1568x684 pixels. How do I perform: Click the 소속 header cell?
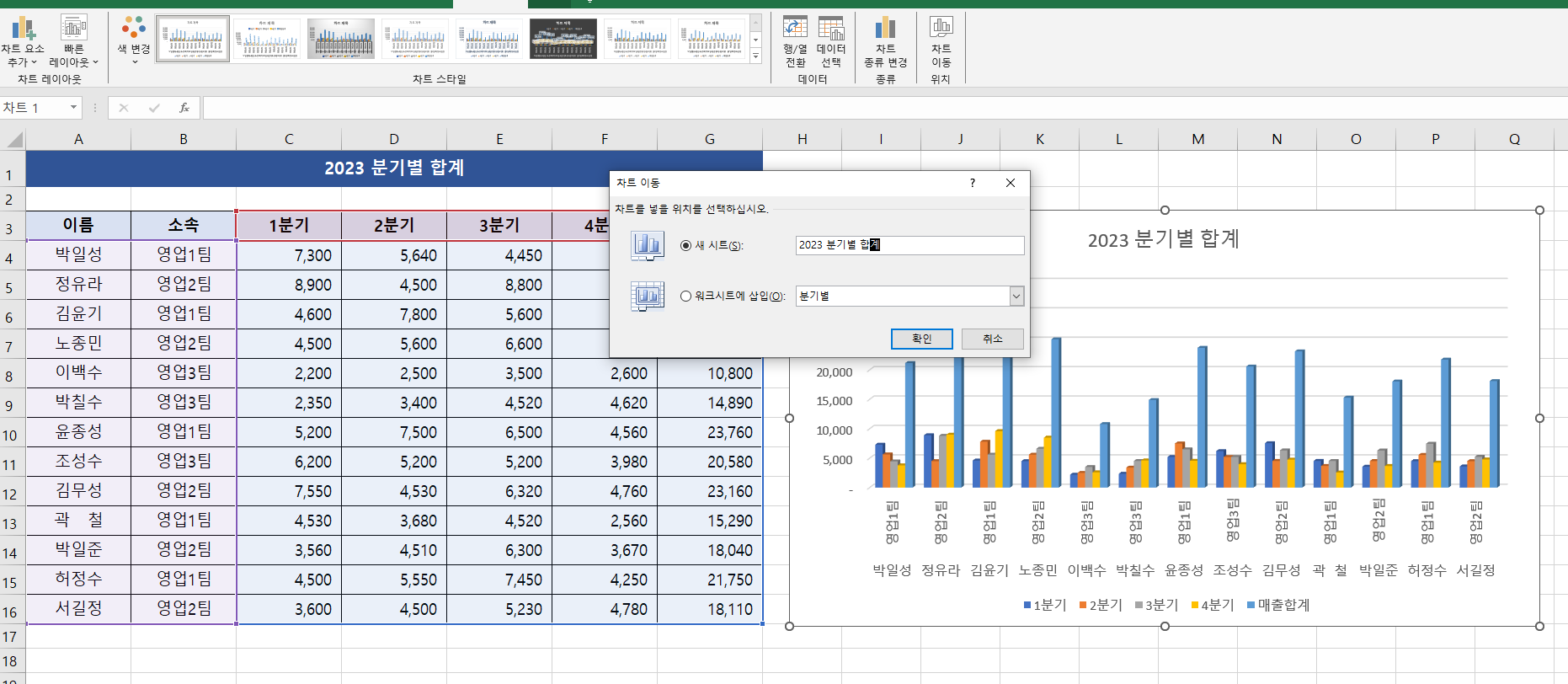point(184,225)
